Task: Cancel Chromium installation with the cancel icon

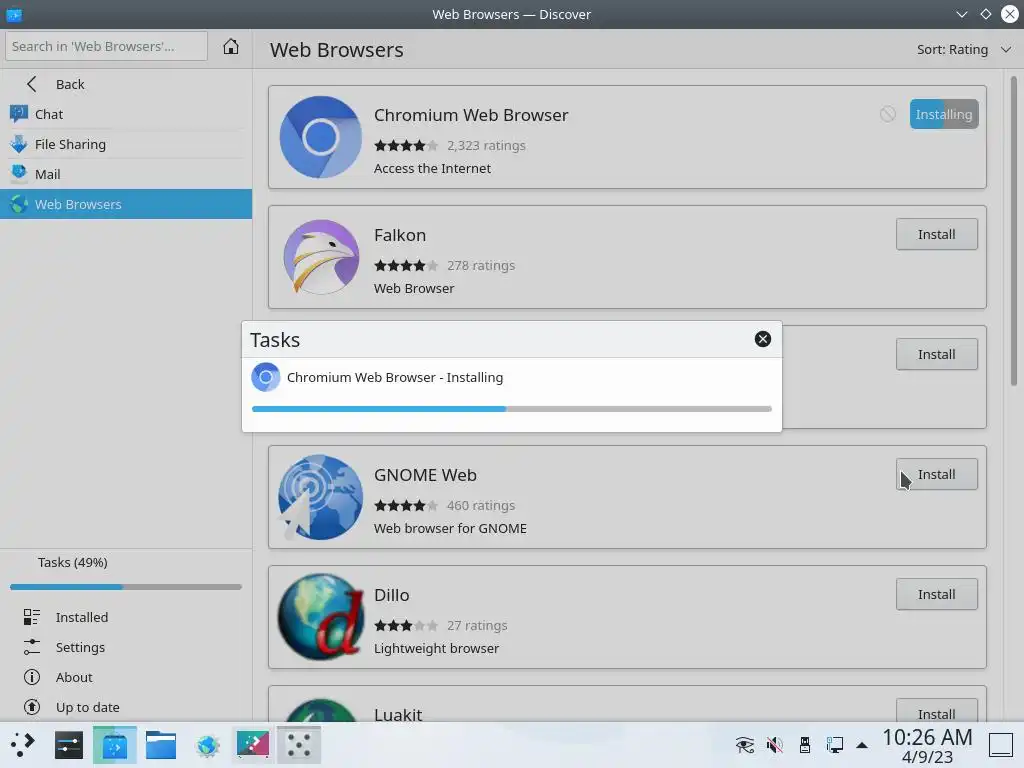Action: [x=888, y=114]
